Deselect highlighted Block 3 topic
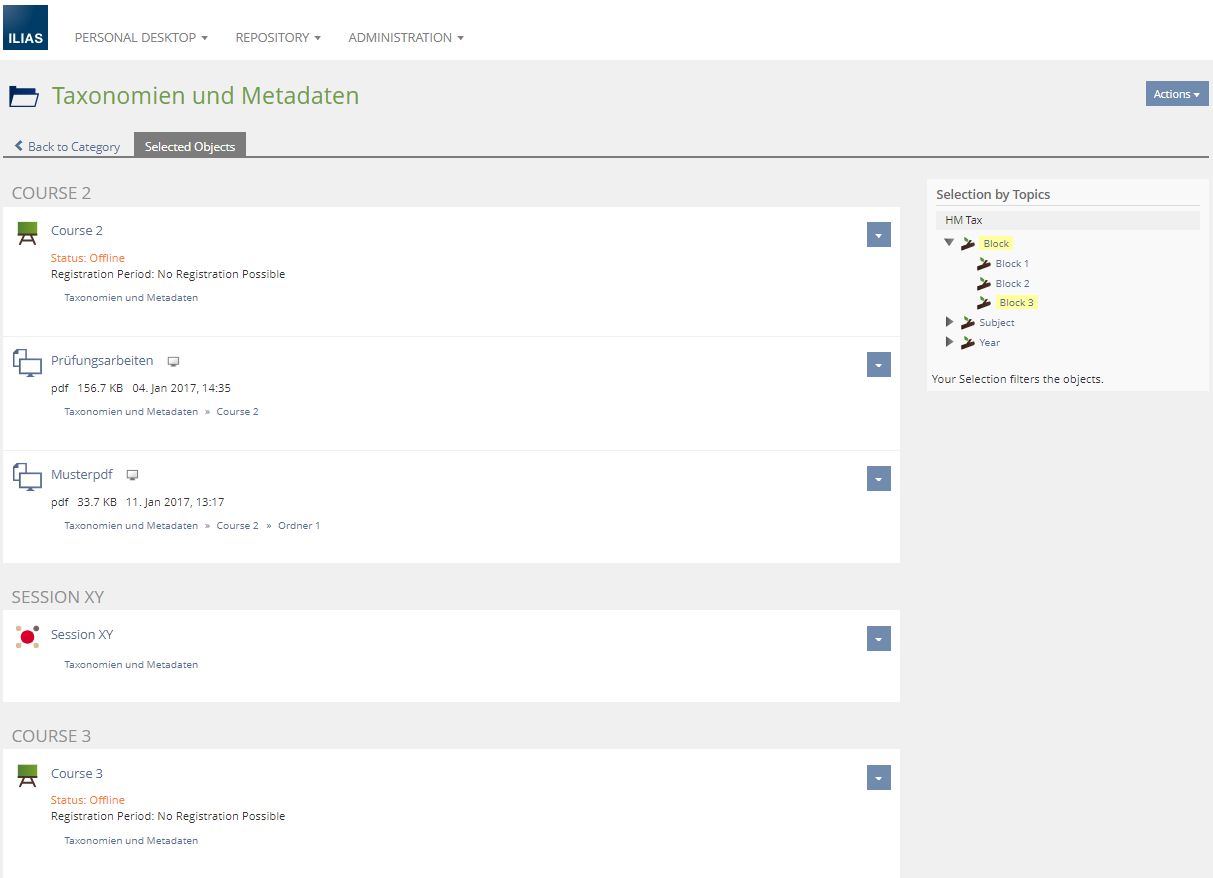This screenshot has width=1213, height=878. click(x=1016, y=303)
